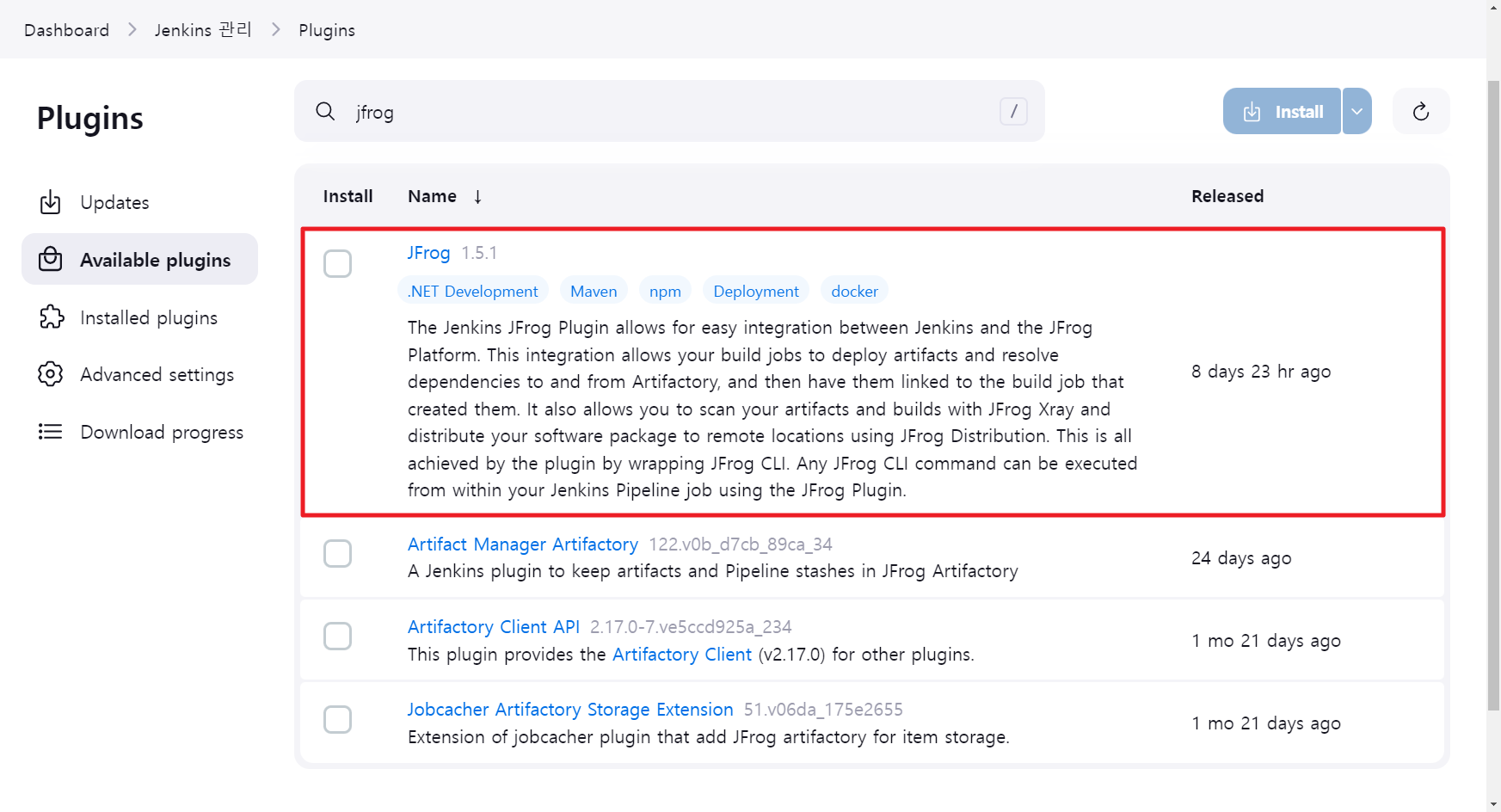Click the '8 days 23 hr ago' release time
The image size is (1501, 812).
[x=1261, y=372]
